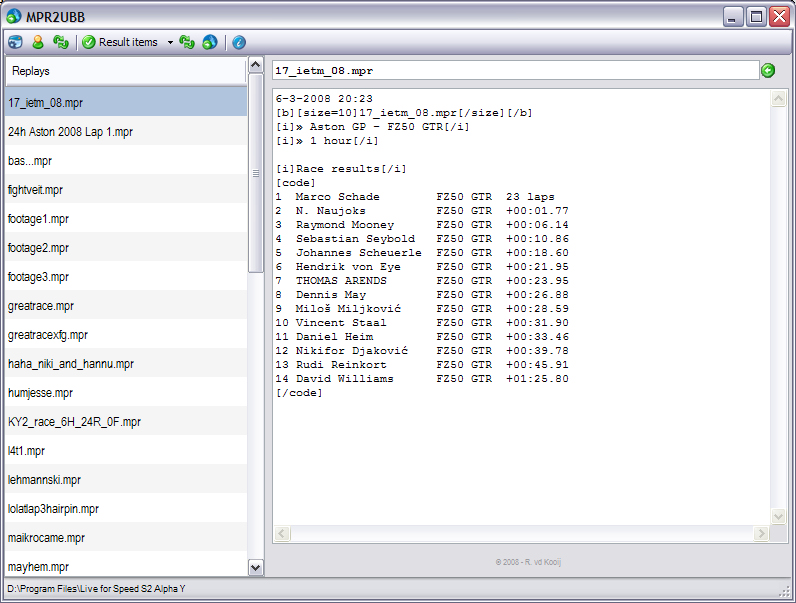Screen dimensions: 796x603
Task: Select lehmannski.mpr replay
Action: (126, 479)
